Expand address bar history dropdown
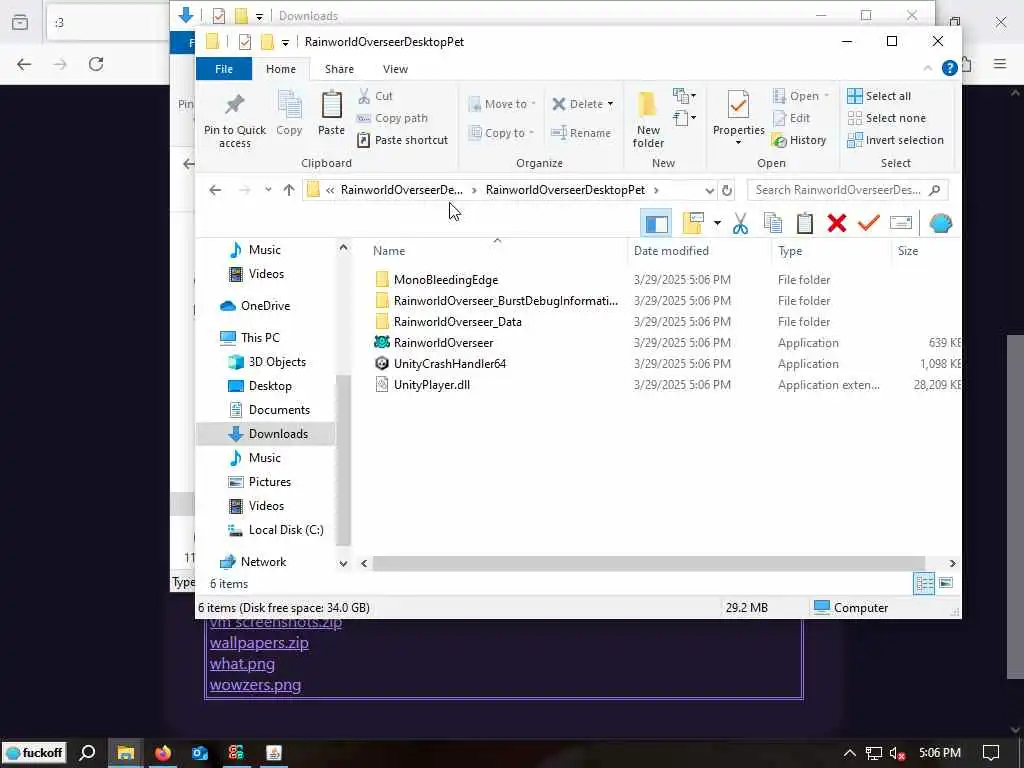Viewport: 1024px width, 768px height. click(x=709, y=190)
